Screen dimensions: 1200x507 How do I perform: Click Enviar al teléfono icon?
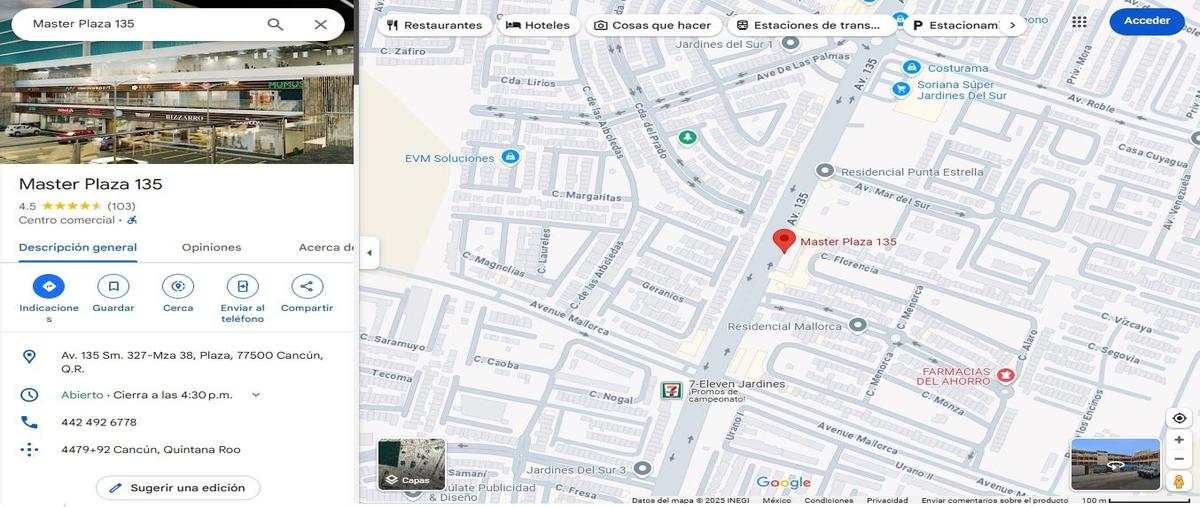242,287
